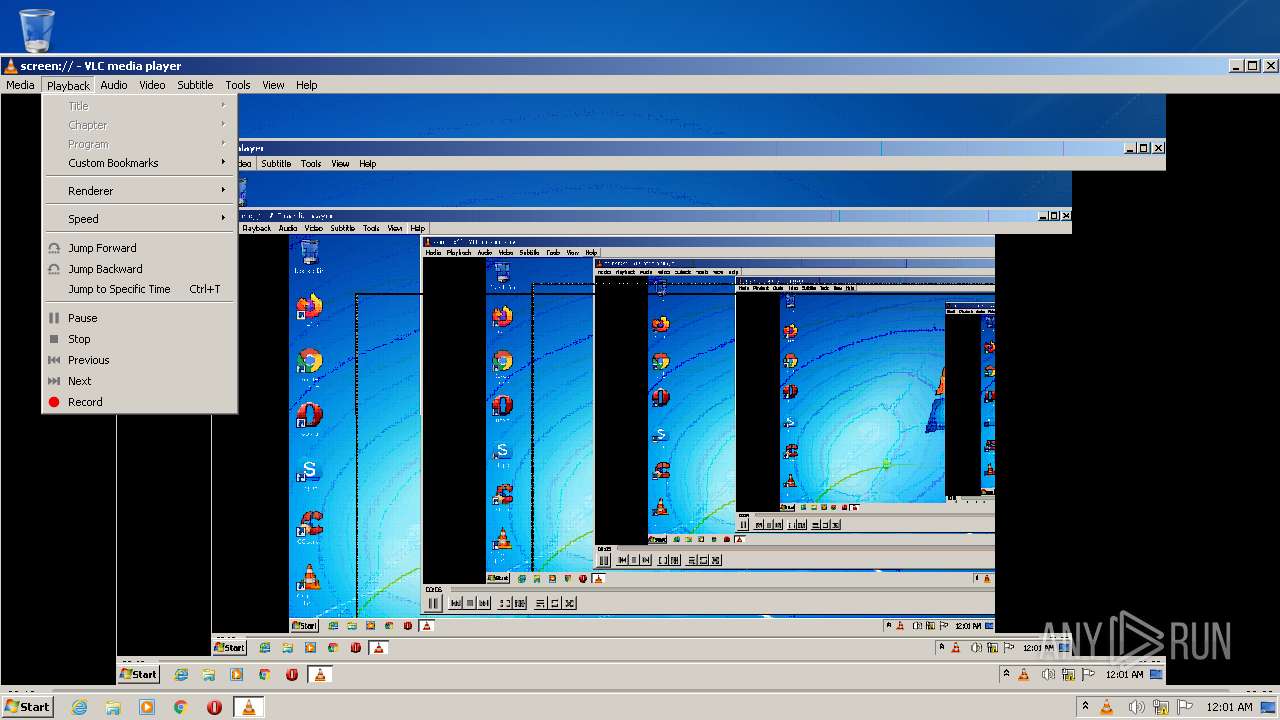This screenshot has width=1280, height=720.
Task: Open Windows Media Player from taskbar
Action: pyautogui.click(x=147, y=707)
